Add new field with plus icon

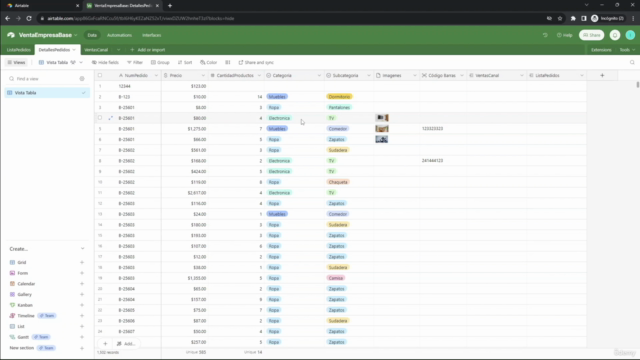(602, 76)
